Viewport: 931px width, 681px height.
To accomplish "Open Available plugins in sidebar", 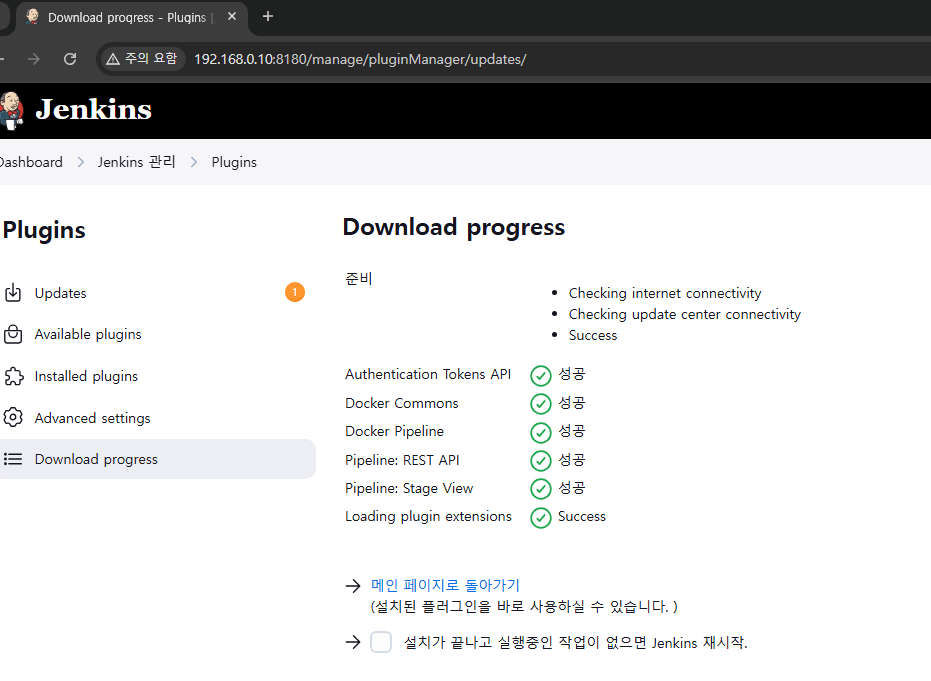I will pyautogui.click(x=157, y=334).
